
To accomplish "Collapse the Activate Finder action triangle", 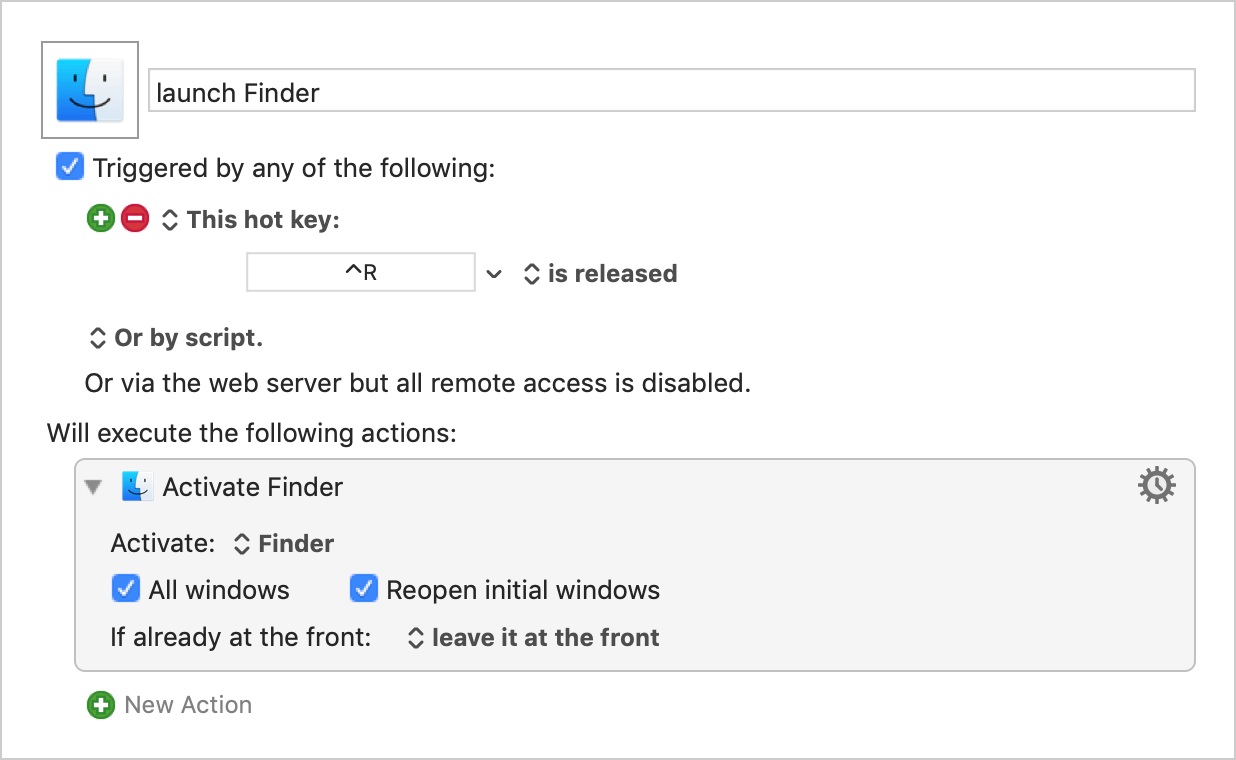I will (x=94, y=487).
